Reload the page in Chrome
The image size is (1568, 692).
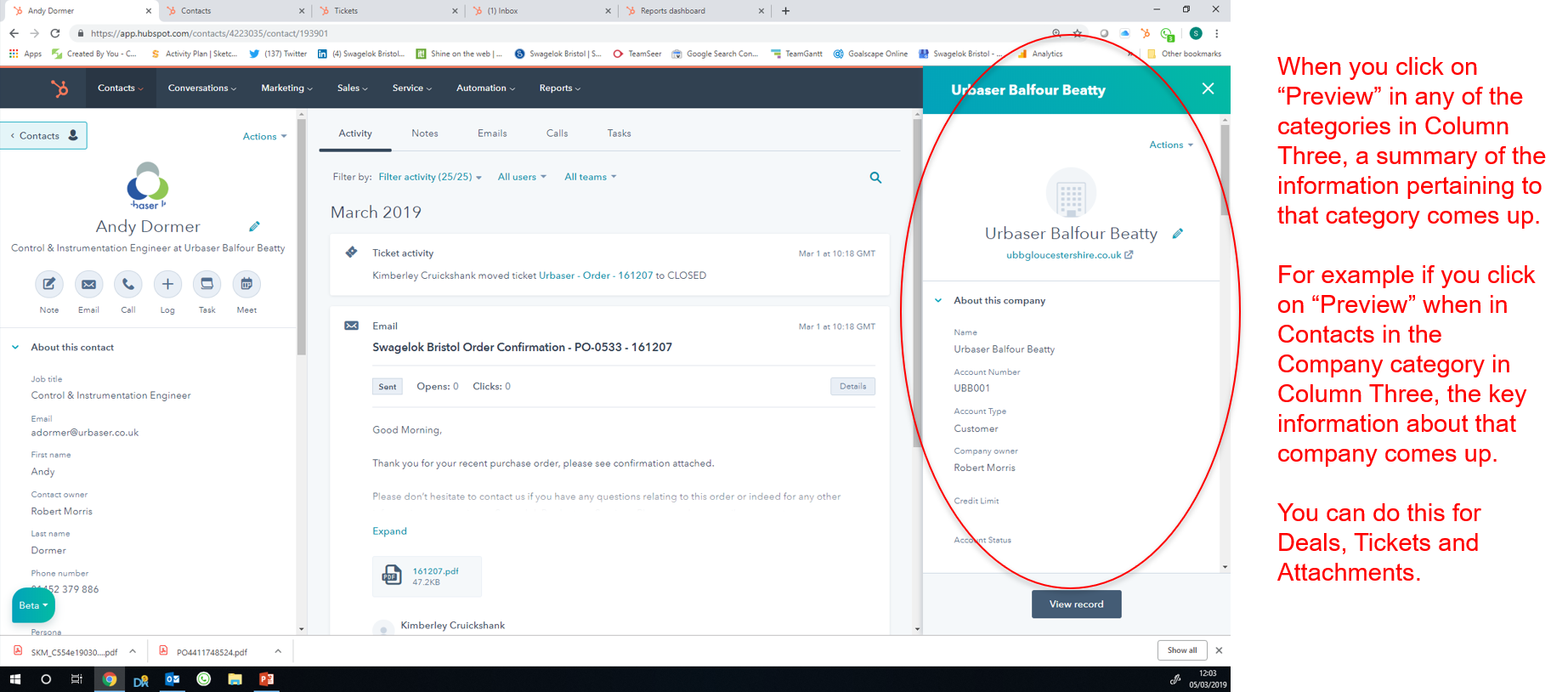[x=55, y=33]
